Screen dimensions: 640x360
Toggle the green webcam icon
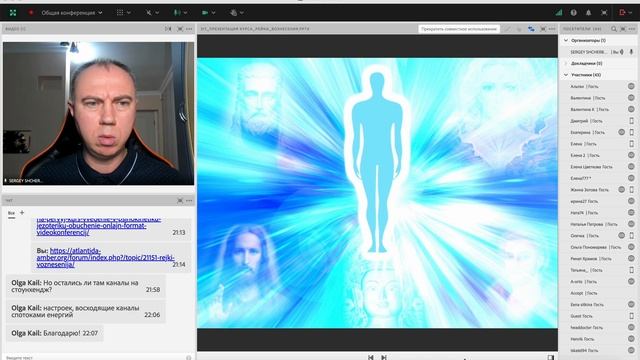coord(205,13)
